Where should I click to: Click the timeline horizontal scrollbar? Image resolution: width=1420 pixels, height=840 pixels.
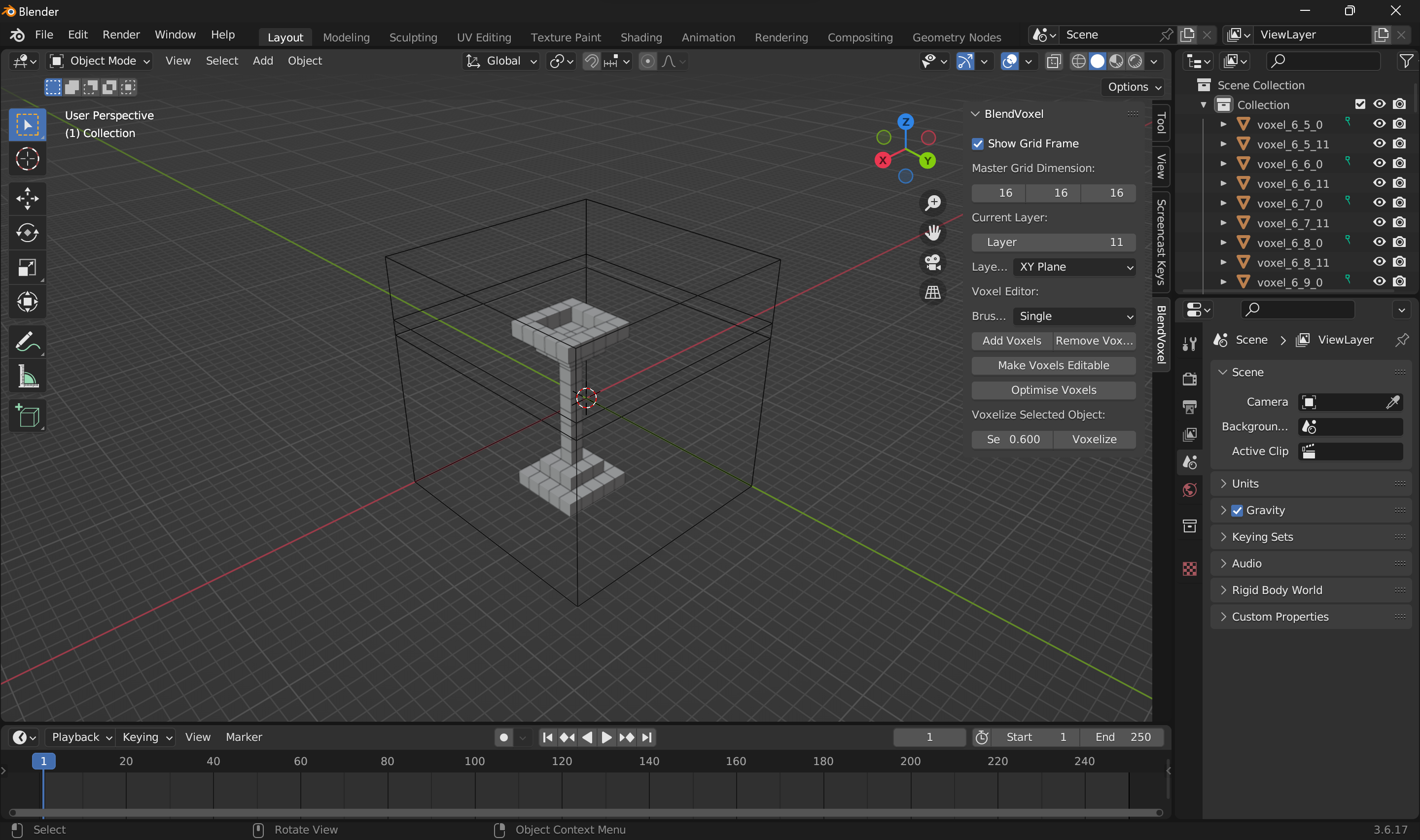pos(586,813)
